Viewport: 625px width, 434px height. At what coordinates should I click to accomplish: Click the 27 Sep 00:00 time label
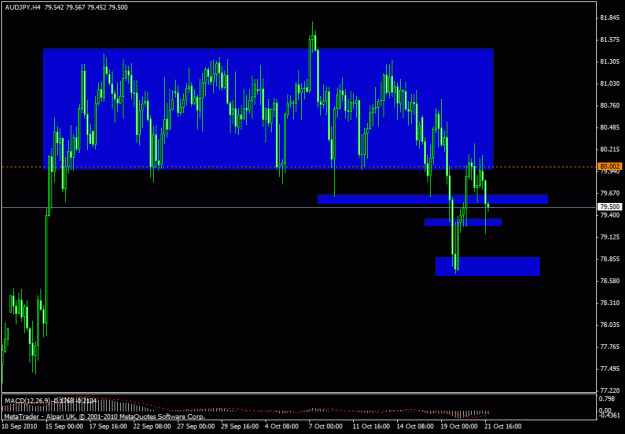click(x=196, y=426)
